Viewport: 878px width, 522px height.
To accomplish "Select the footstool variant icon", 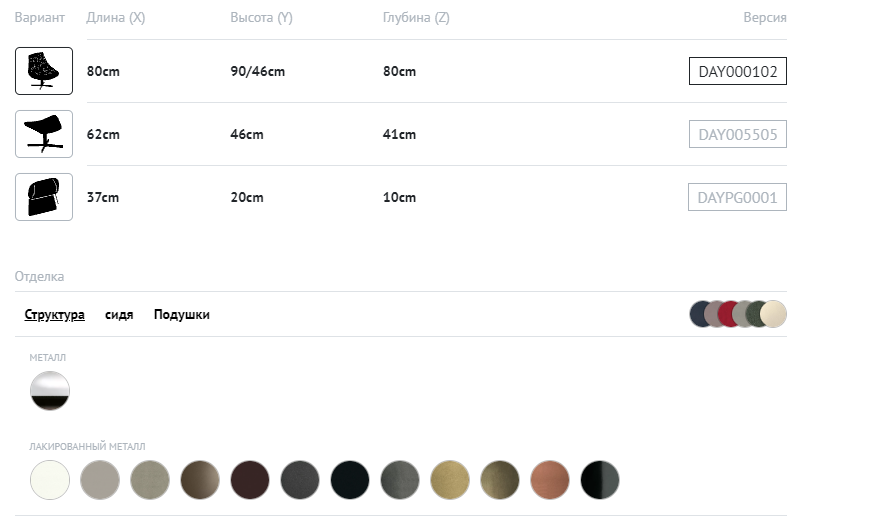I will coord(44,134).
